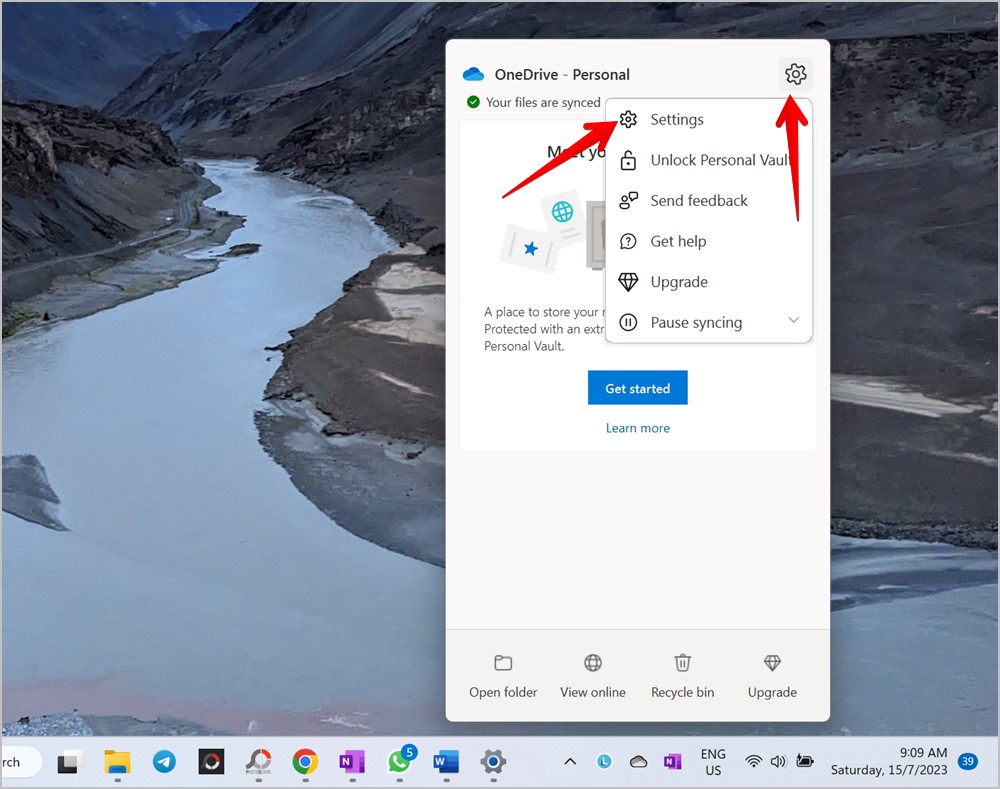Expand the Pause syncing options
This screenshot has height=789, width=1000.
[708, 322]
